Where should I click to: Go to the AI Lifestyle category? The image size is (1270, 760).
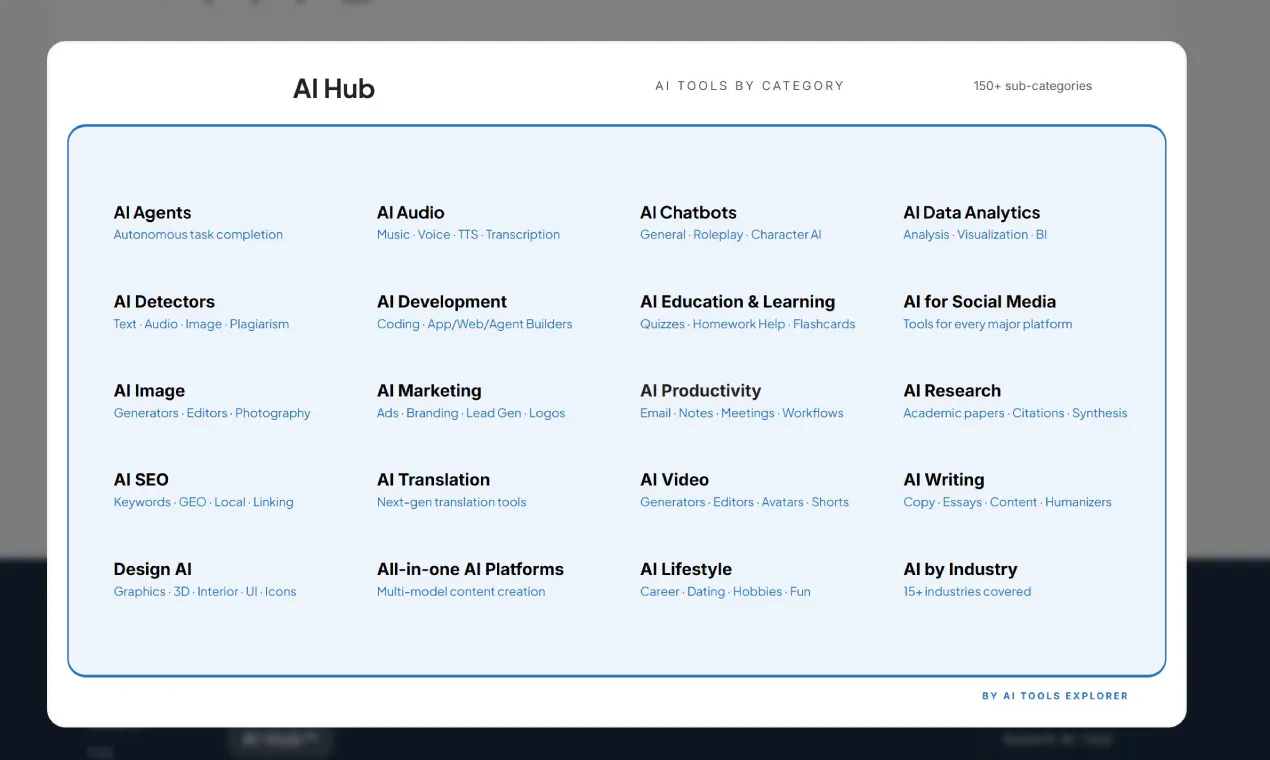coord(686,569)
